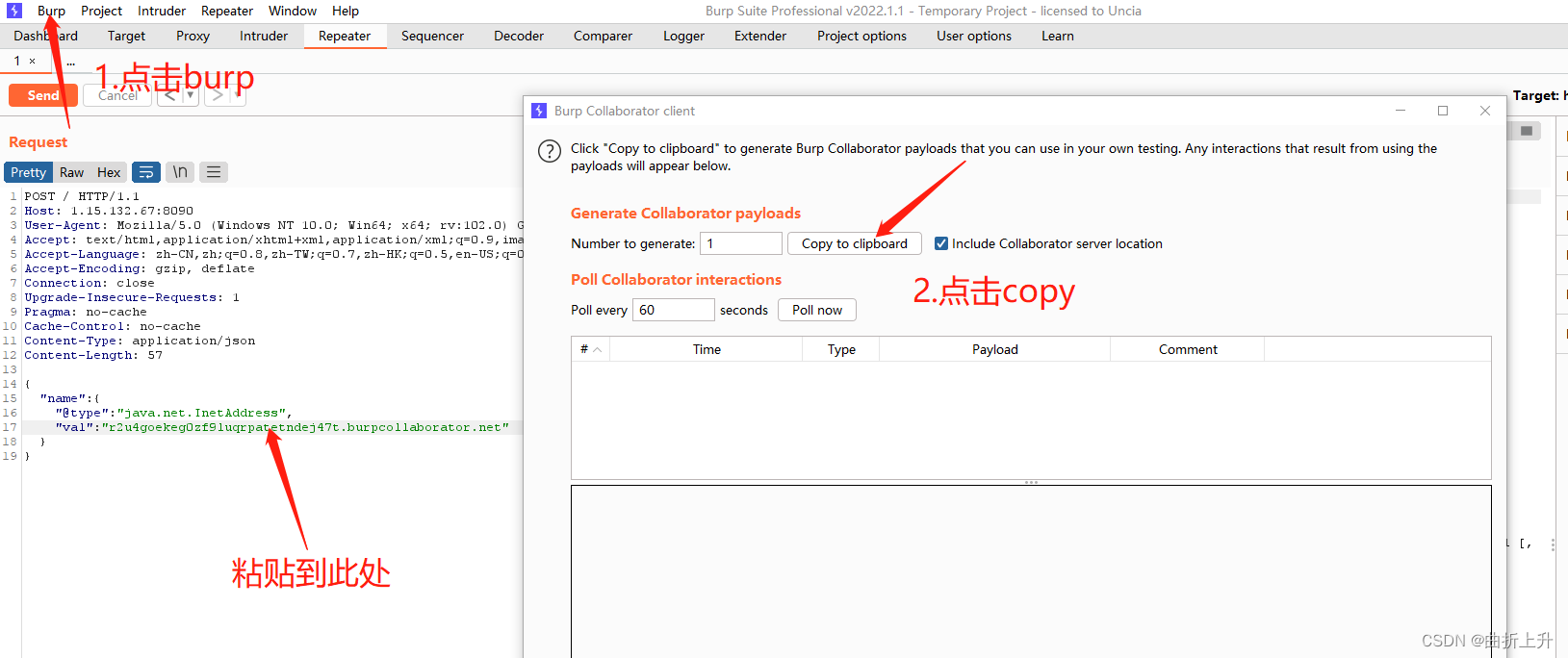This screenshot has height=658, width=1568.
Task: Click the Poll now button
Action: [x=817, y=310]
